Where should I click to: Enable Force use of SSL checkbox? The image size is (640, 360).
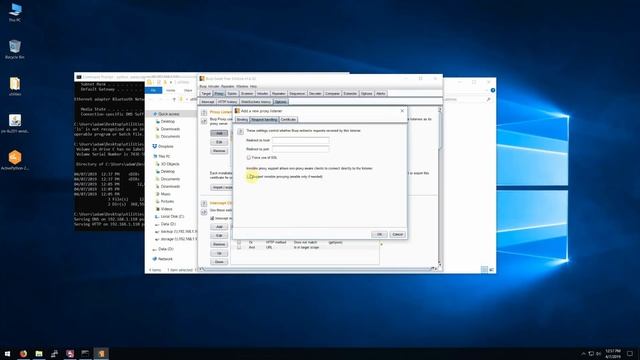249,158
